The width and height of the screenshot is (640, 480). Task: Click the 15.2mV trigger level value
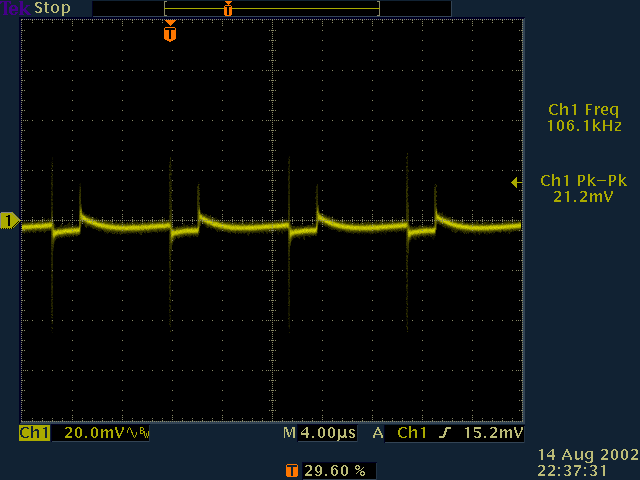[499, 434]
